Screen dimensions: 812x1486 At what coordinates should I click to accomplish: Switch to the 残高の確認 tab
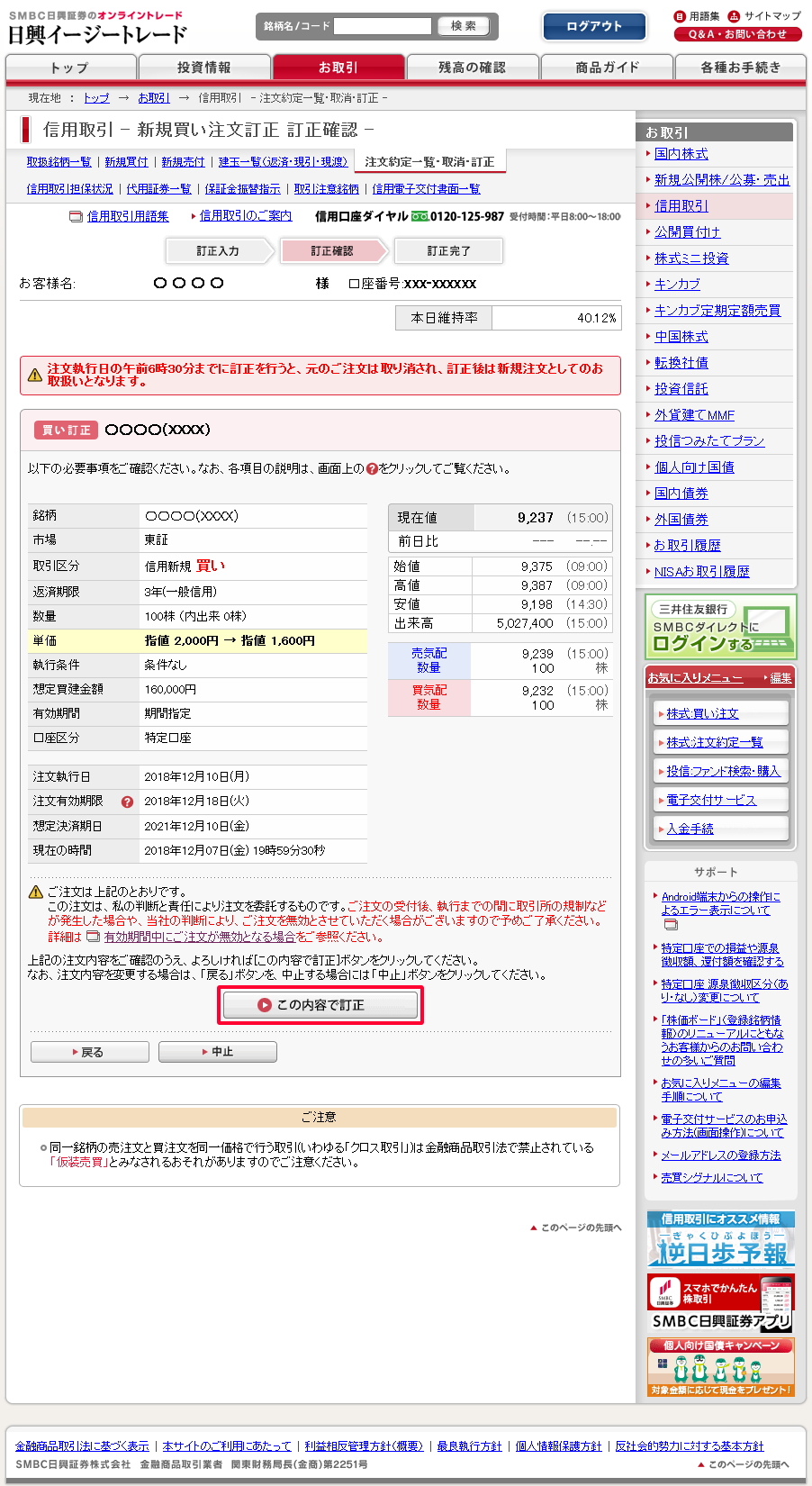point(473,68)
